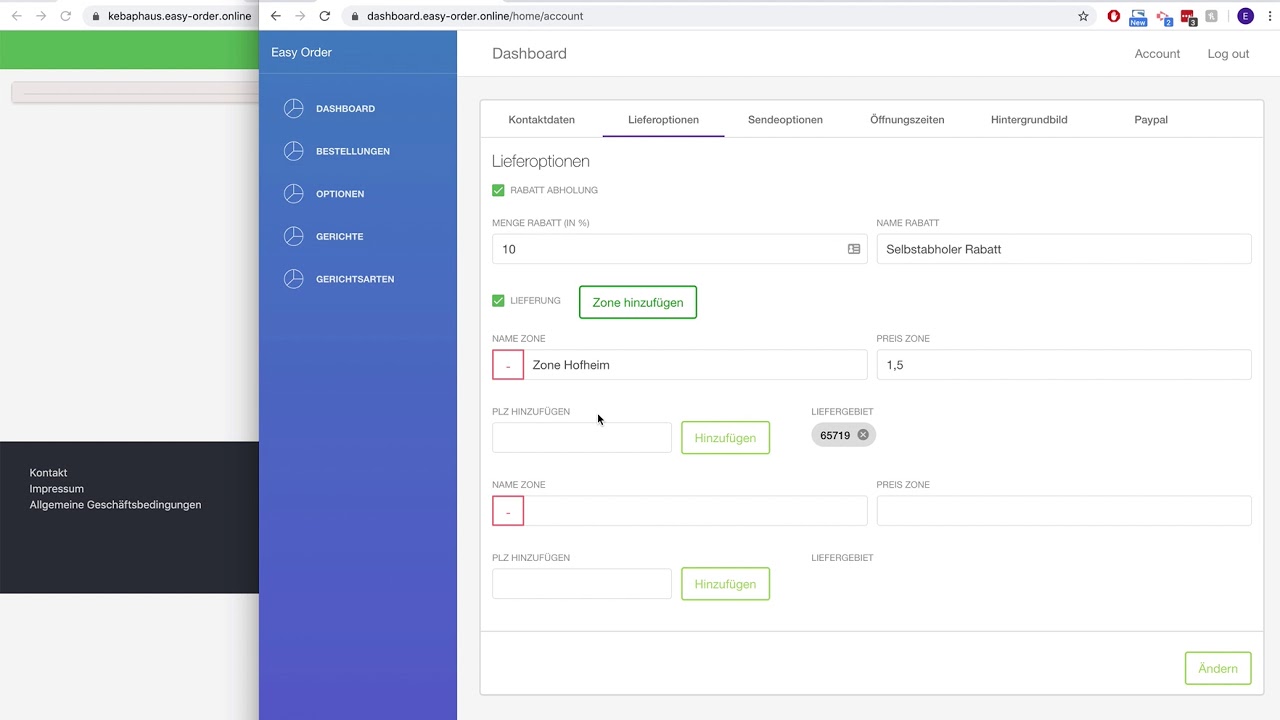Switch to Hintergrundbild tab

[1029, 119]
